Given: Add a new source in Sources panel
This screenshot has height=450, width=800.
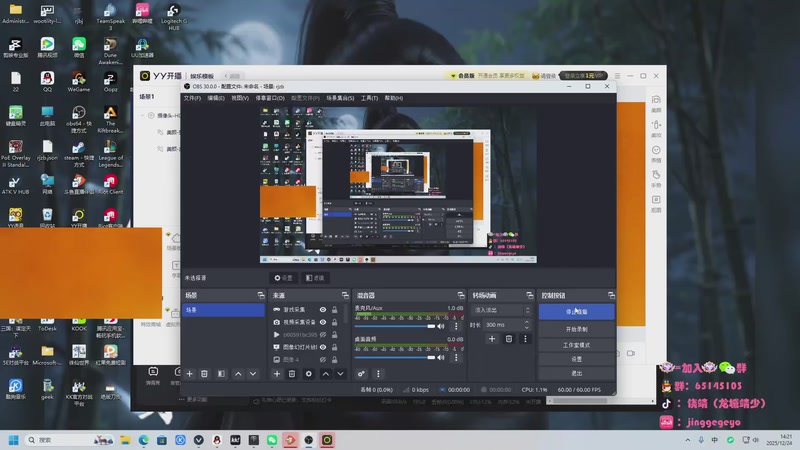Looking at the screenshot, I should (277, 374).
